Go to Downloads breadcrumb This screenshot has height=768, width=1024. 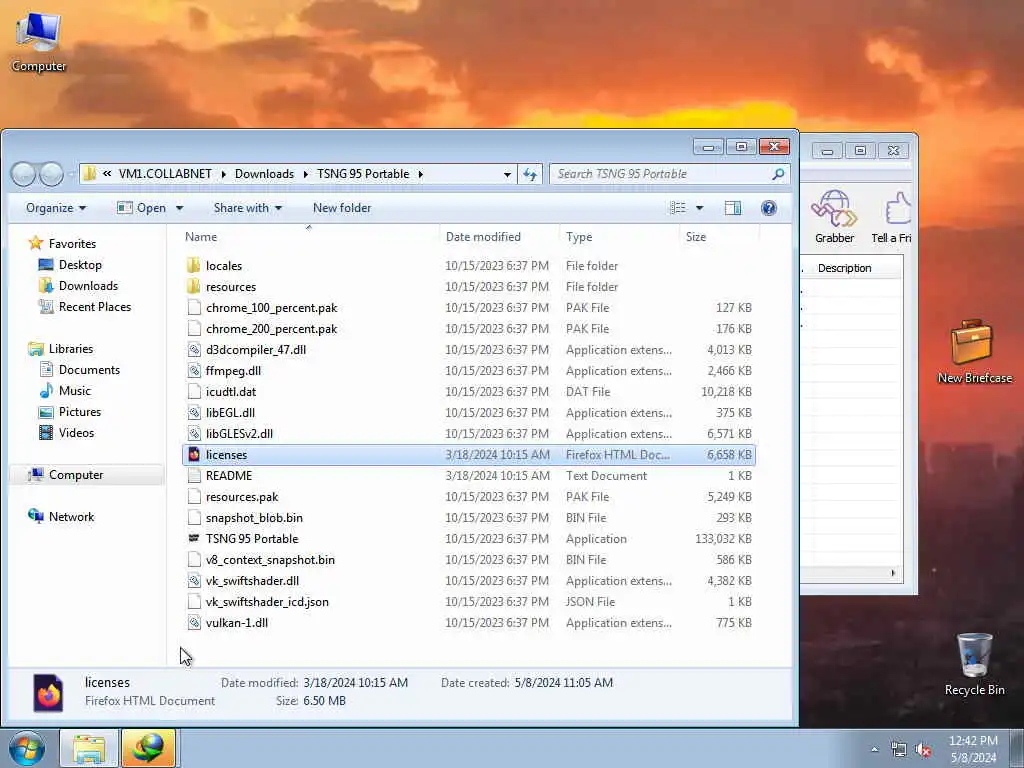[264, 174]
